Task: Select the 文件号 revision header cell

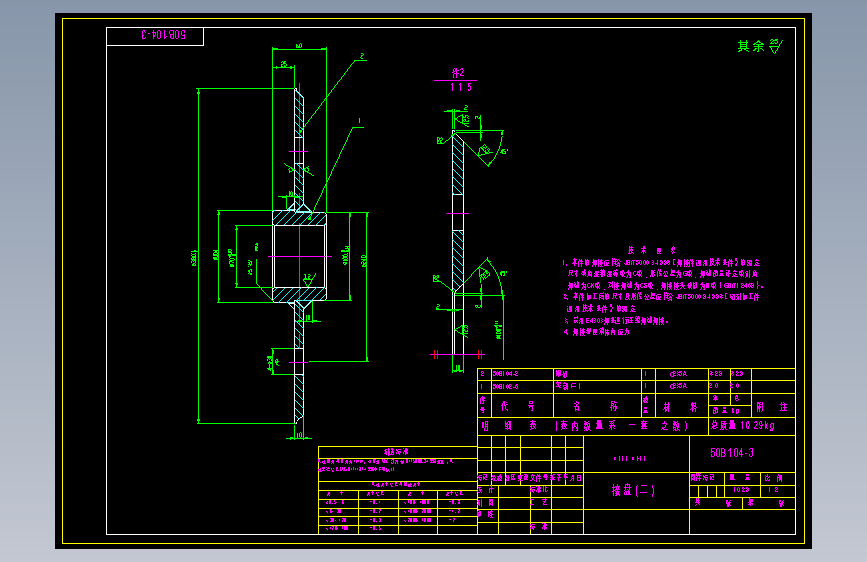Action: pos(539,478)
